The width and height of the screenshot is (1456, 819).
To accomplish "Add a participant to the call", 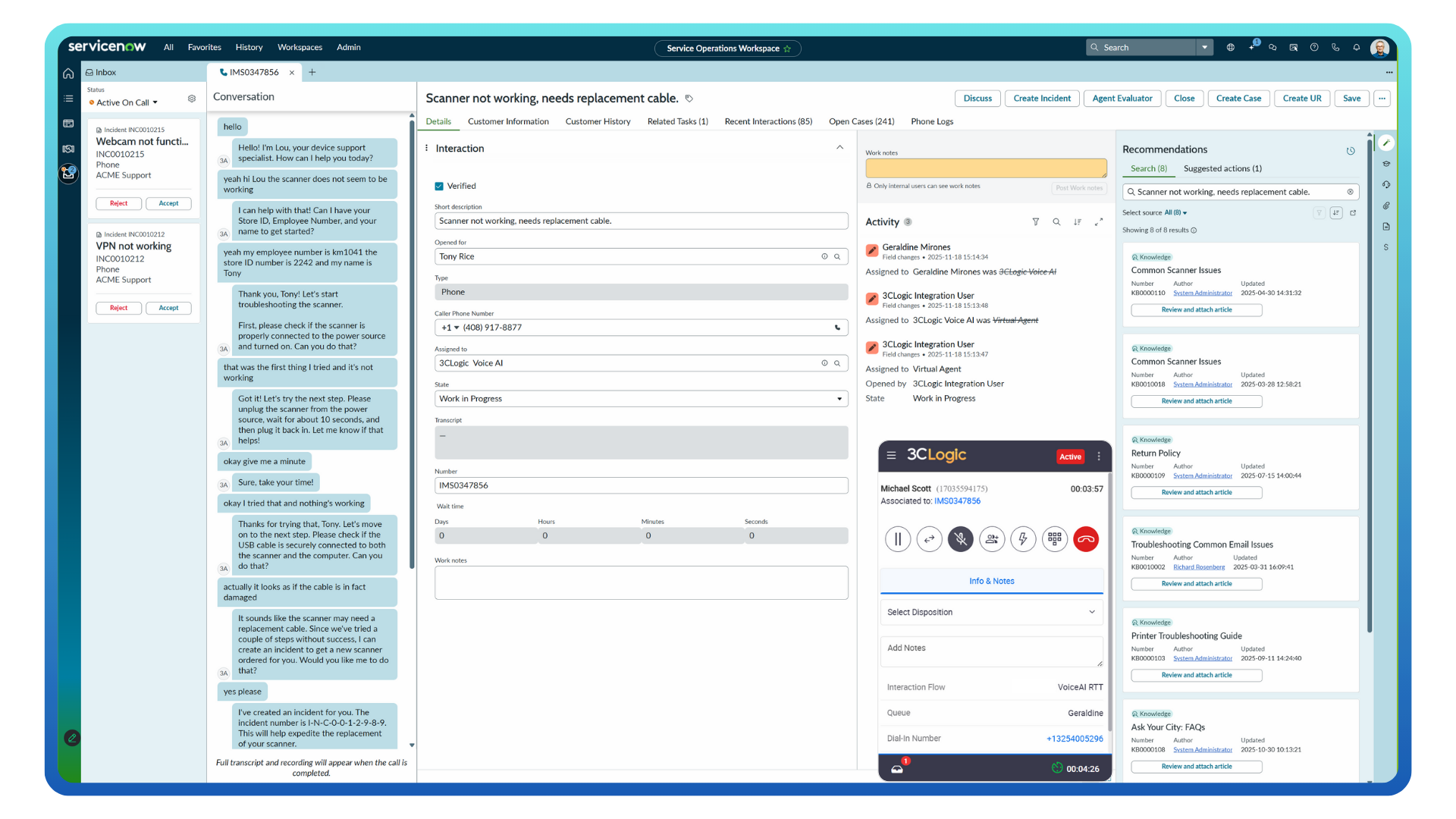I will pos(992,539).
